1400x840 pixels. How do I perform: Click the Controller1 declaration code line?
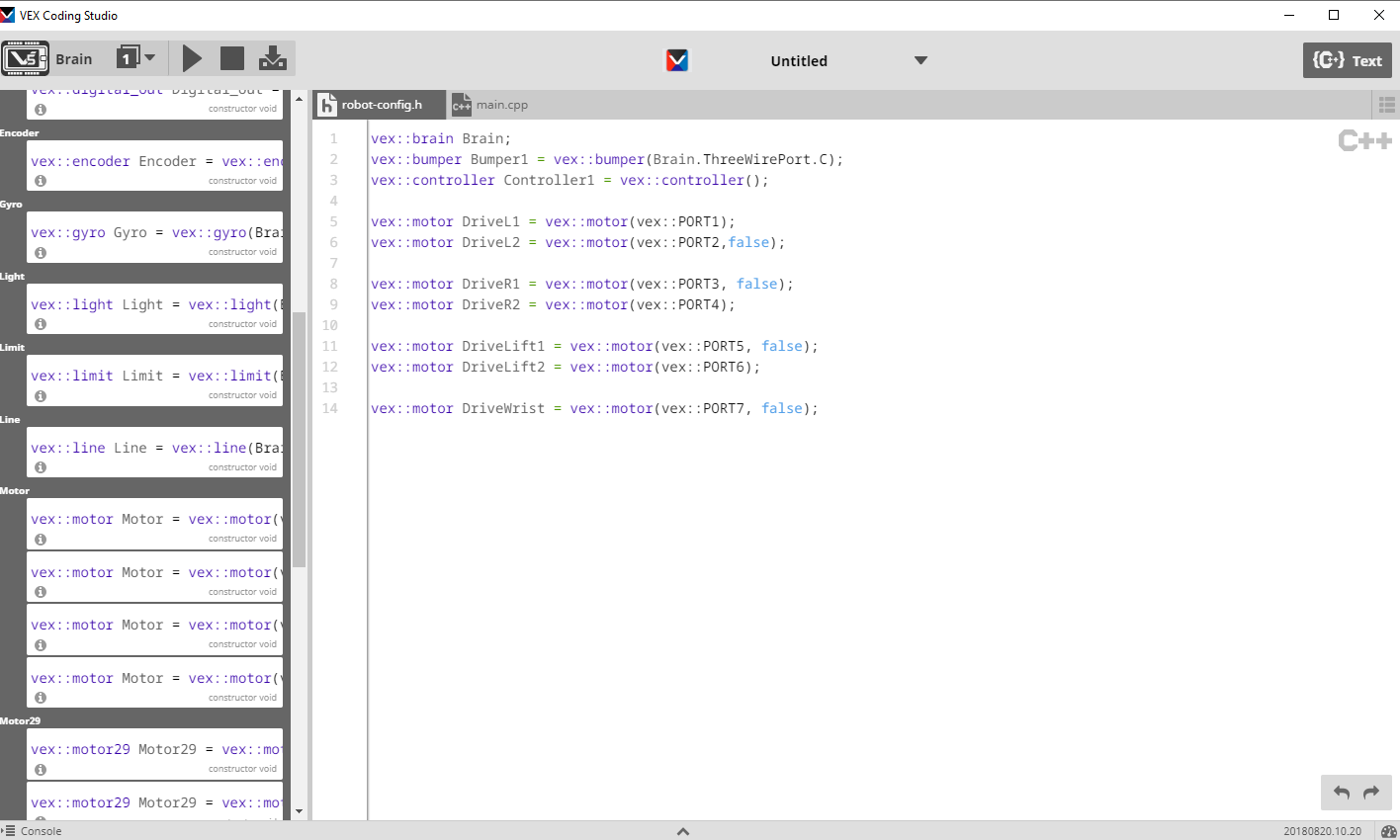(569, 181)
